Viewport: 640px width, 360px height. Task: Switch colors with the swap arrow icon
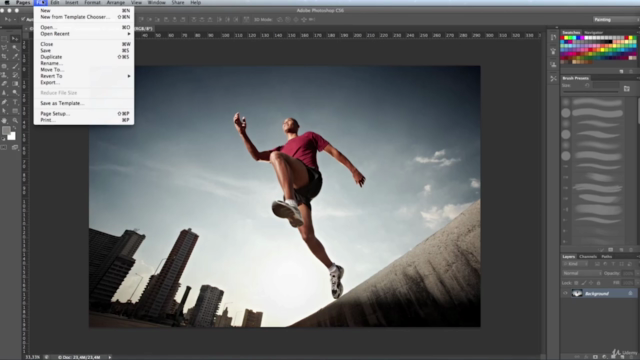(14, 128)
